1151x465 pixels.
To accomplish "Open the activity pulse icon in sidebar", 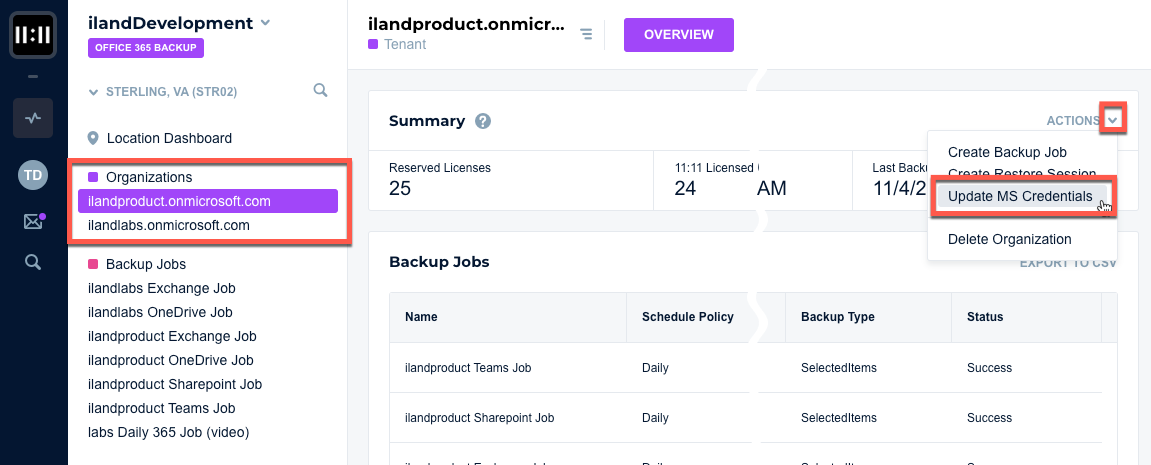I will (33, 118).
